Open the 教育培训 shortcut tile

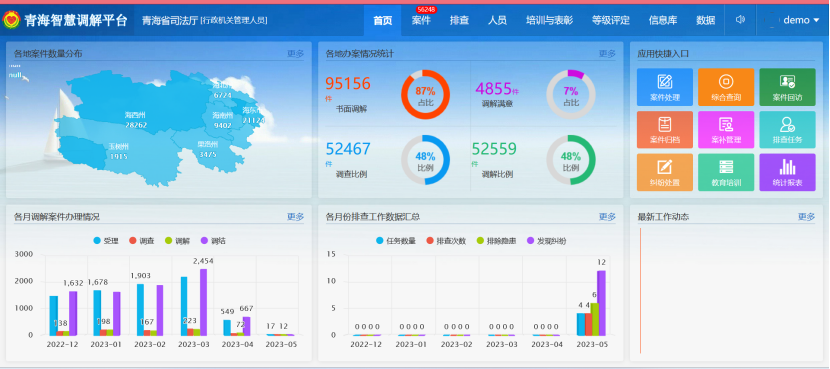pos(726,172)
